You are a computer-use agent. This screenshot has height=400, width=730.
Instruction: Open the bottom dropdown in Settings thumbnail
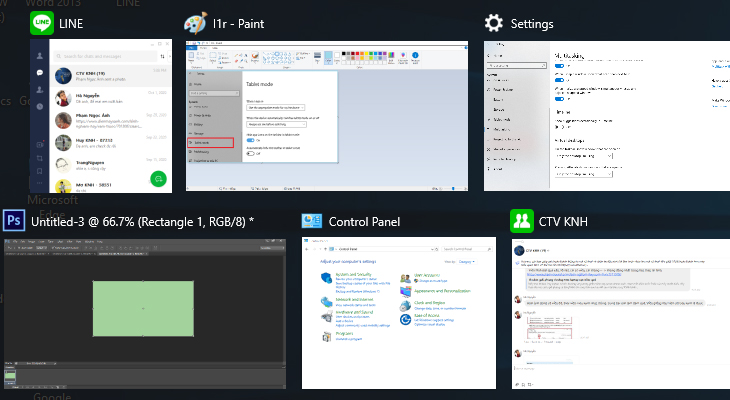point(584,174)
